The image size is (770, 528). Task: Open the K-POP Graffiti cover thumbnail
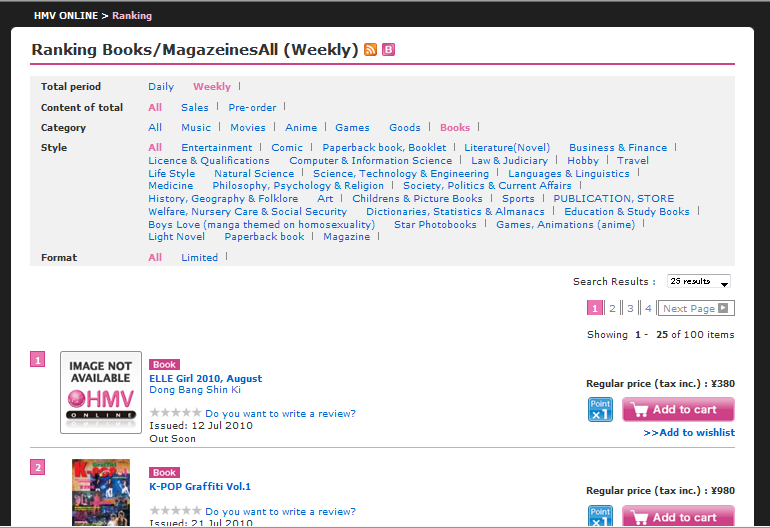101,493
